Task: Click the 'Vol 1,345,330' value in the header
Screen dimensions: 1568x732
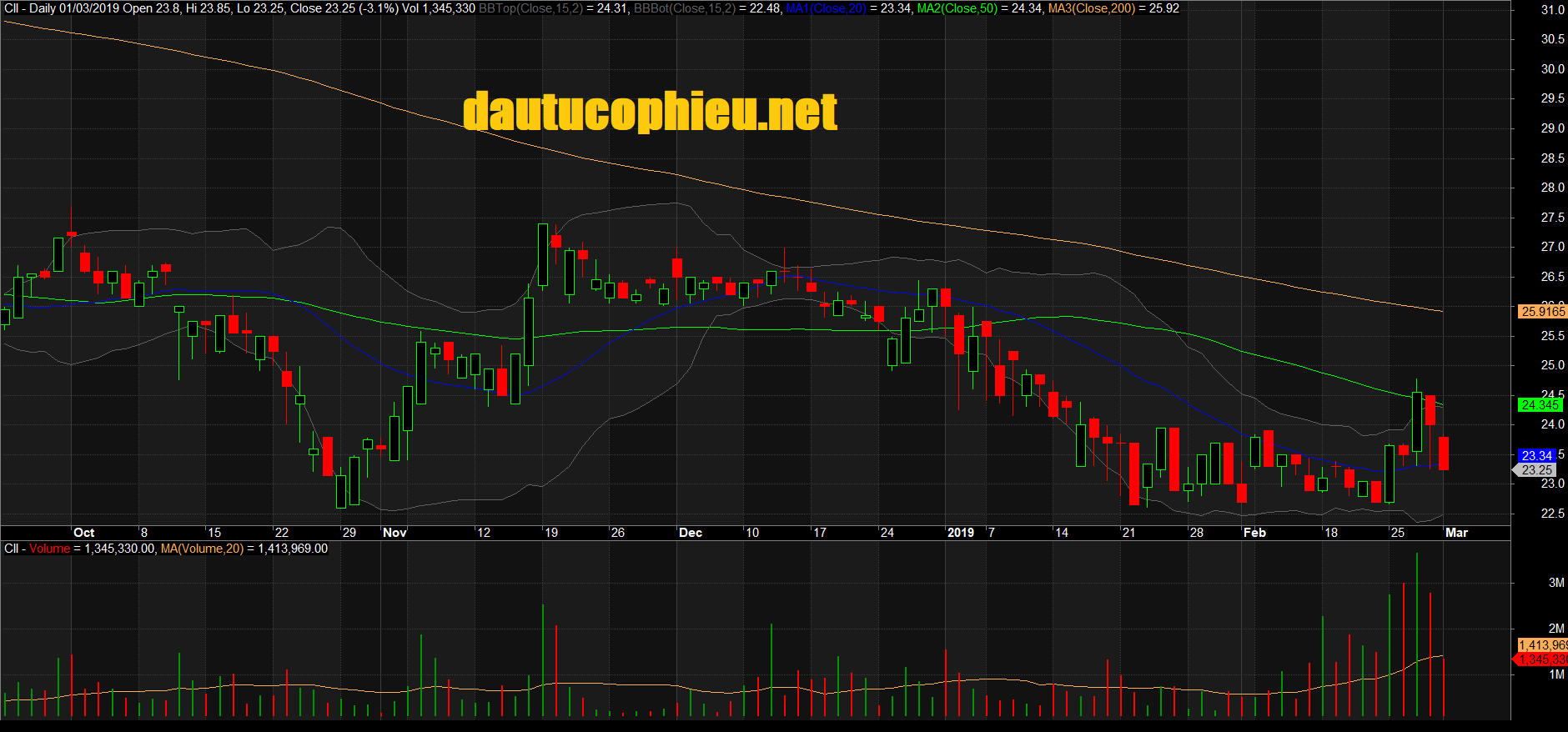Action: (439, 8)
